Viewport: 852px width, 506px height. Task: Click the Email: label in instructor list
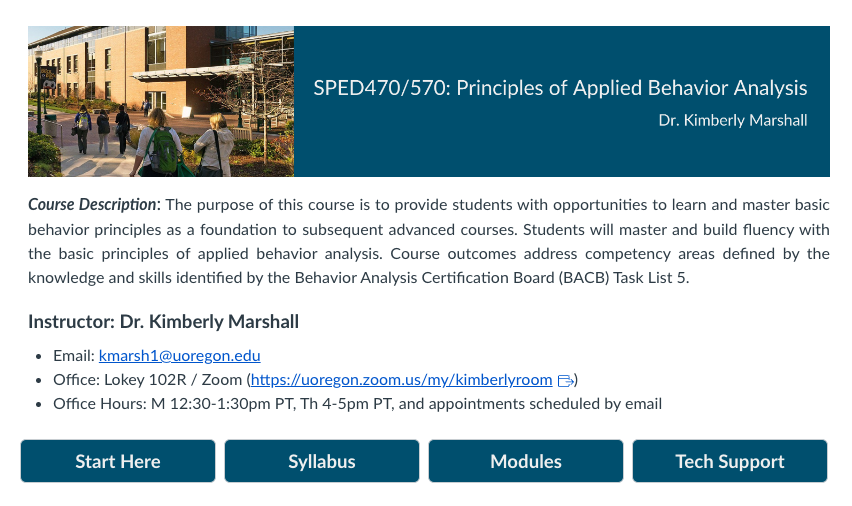point(74,355)
